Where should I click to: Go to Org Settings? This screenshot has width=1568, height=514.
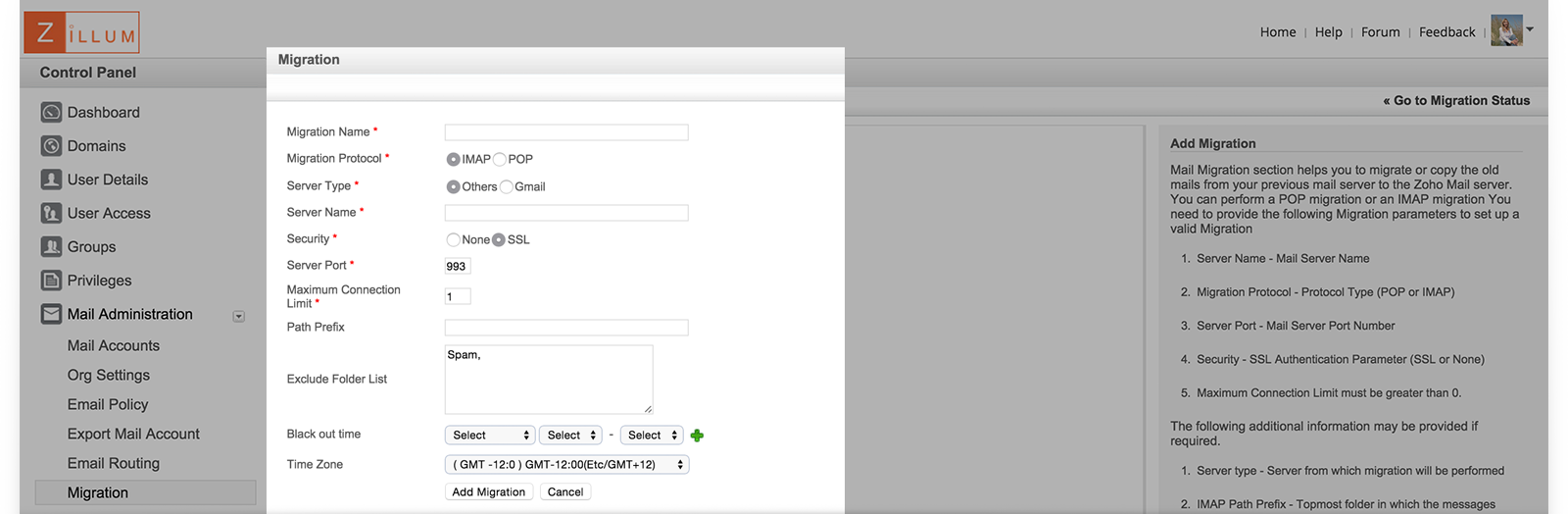[x=108, y=375]
